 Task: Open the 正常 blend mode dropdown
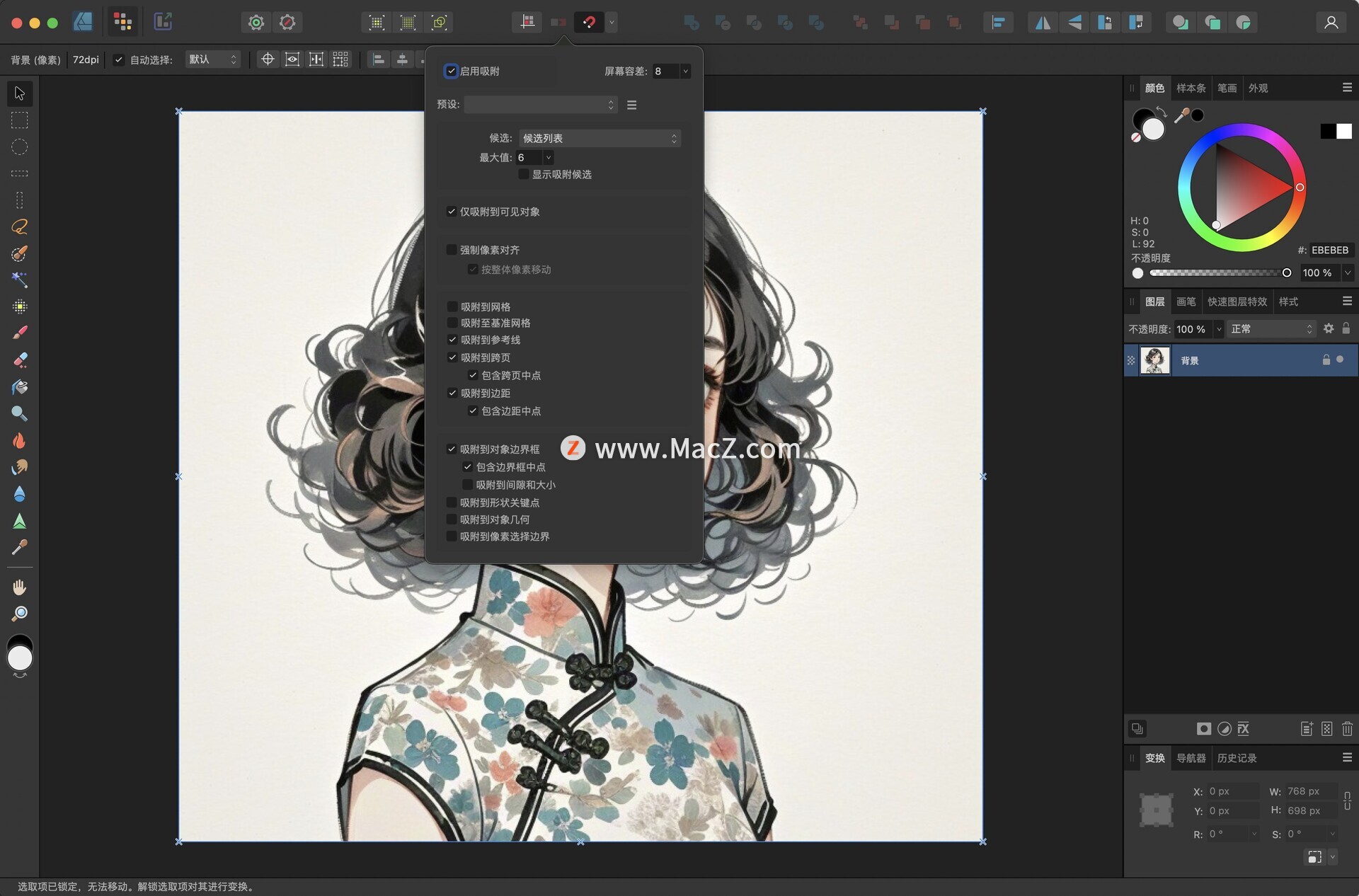1271,329
